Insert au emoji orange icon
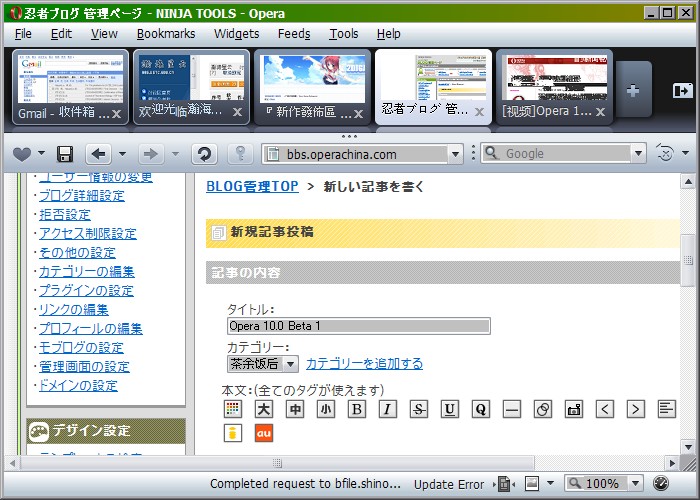The height and width of the screenshot is (500, 700). click(263, 433)
